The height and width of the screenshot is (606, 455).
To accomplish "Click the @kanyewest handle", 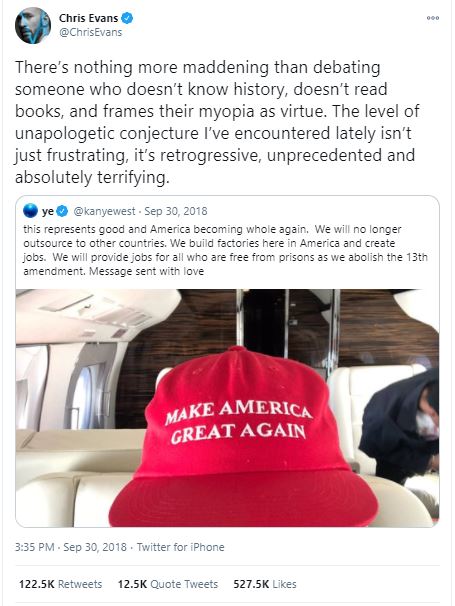I will coord(104,211).
